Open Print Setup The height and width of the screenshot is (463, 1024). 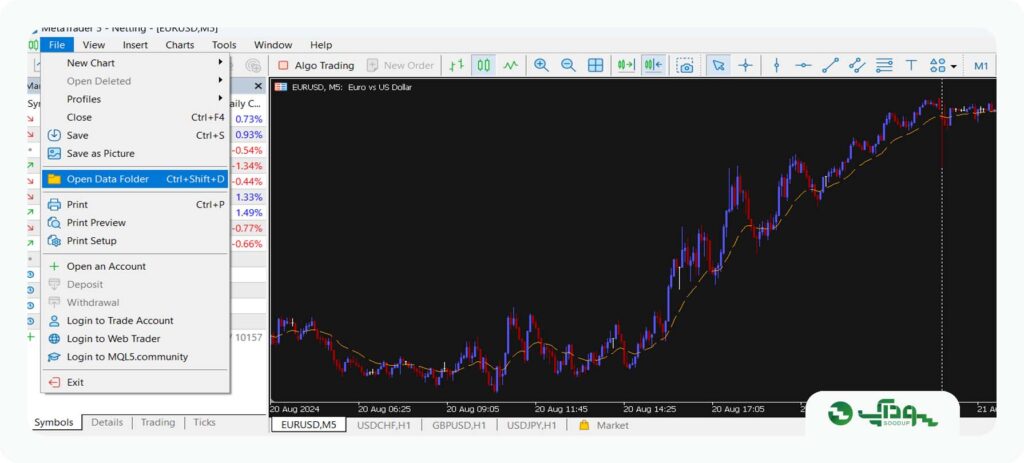(x=135, y=241)
